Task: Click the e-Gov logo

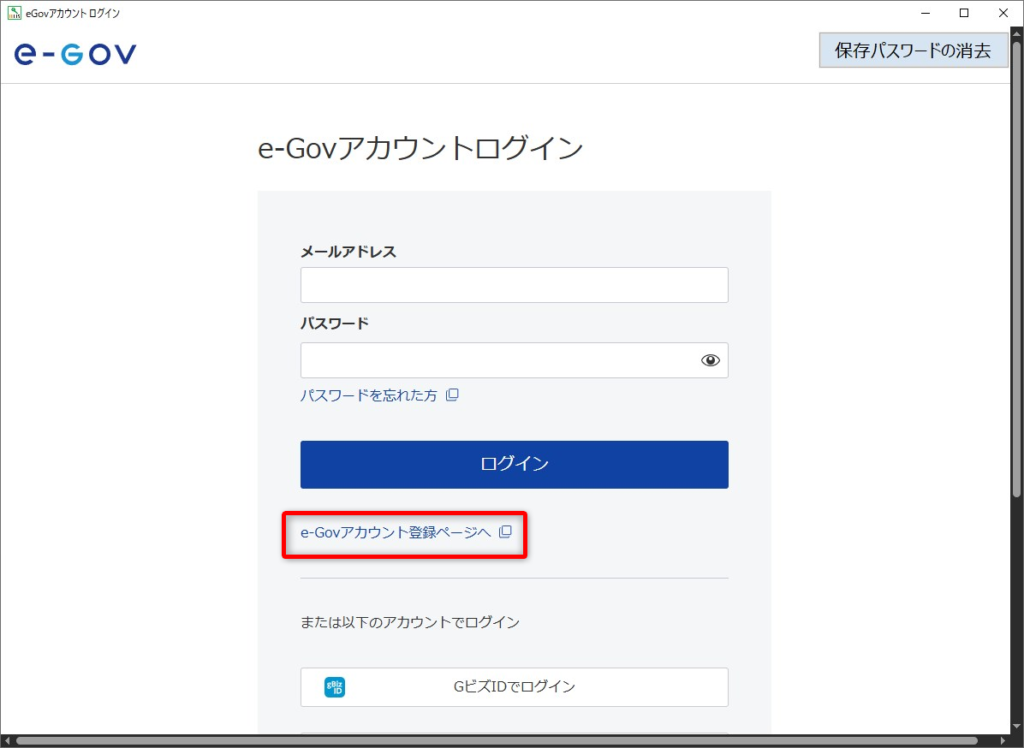Action: pyautogui.click(x=75, y=54)
